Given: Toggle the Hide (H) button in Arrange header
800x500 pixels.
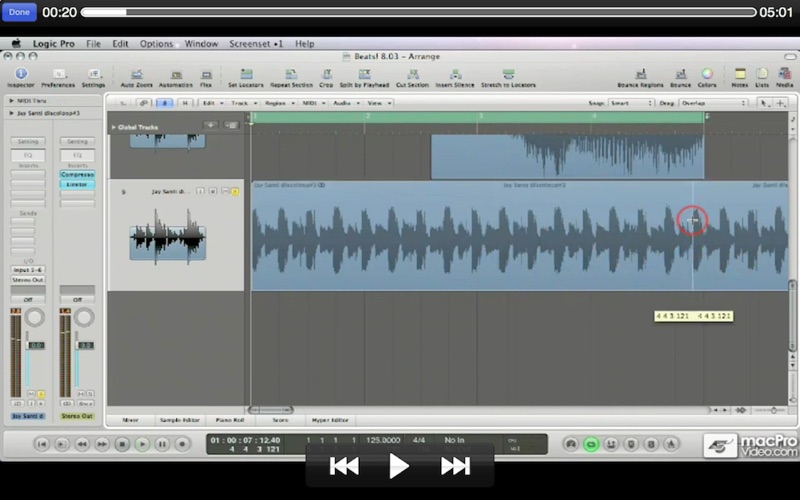Looking at the screenshot, I should pos(185,103).
